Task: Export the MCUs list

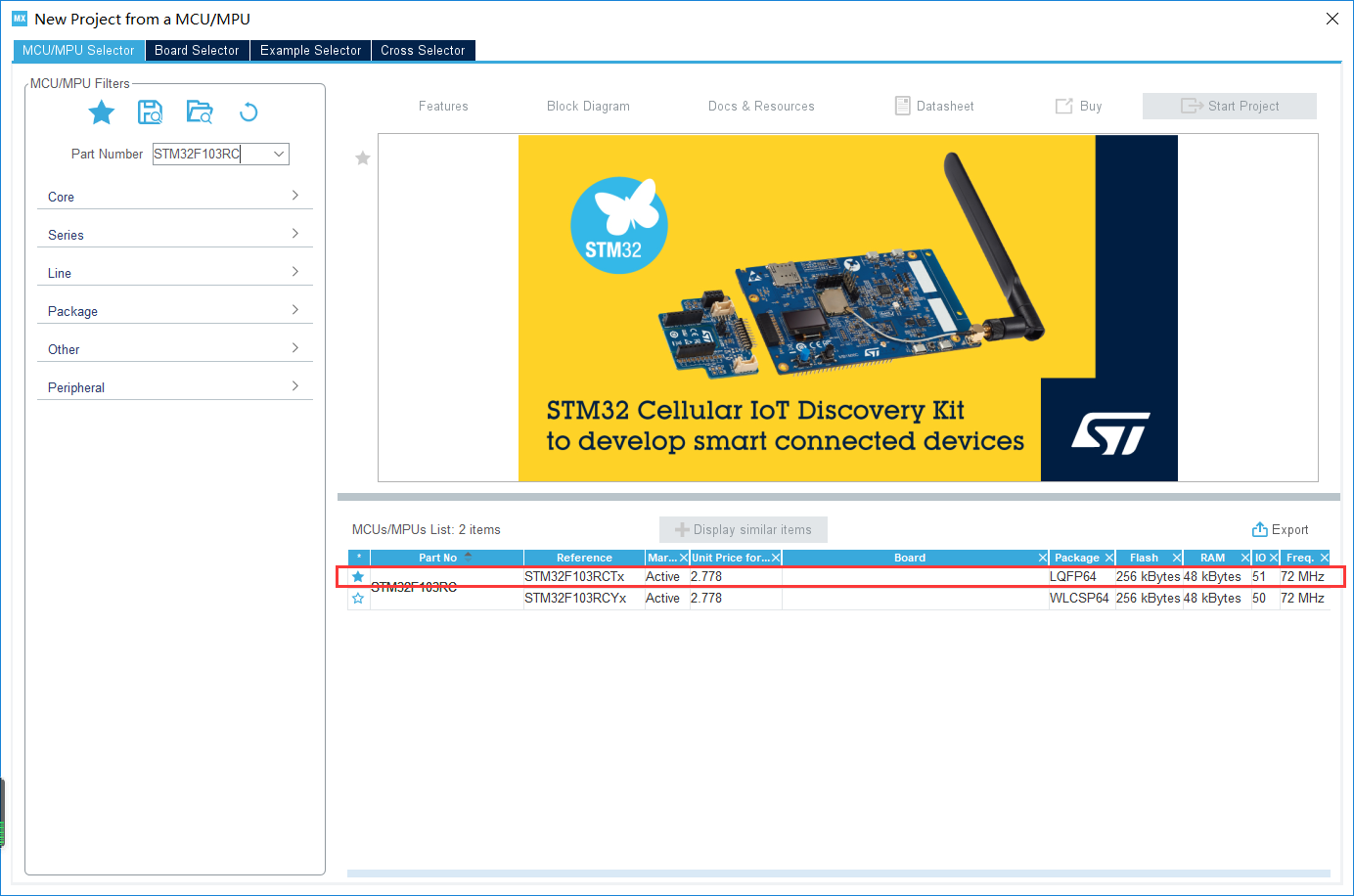Action: 1281,529
